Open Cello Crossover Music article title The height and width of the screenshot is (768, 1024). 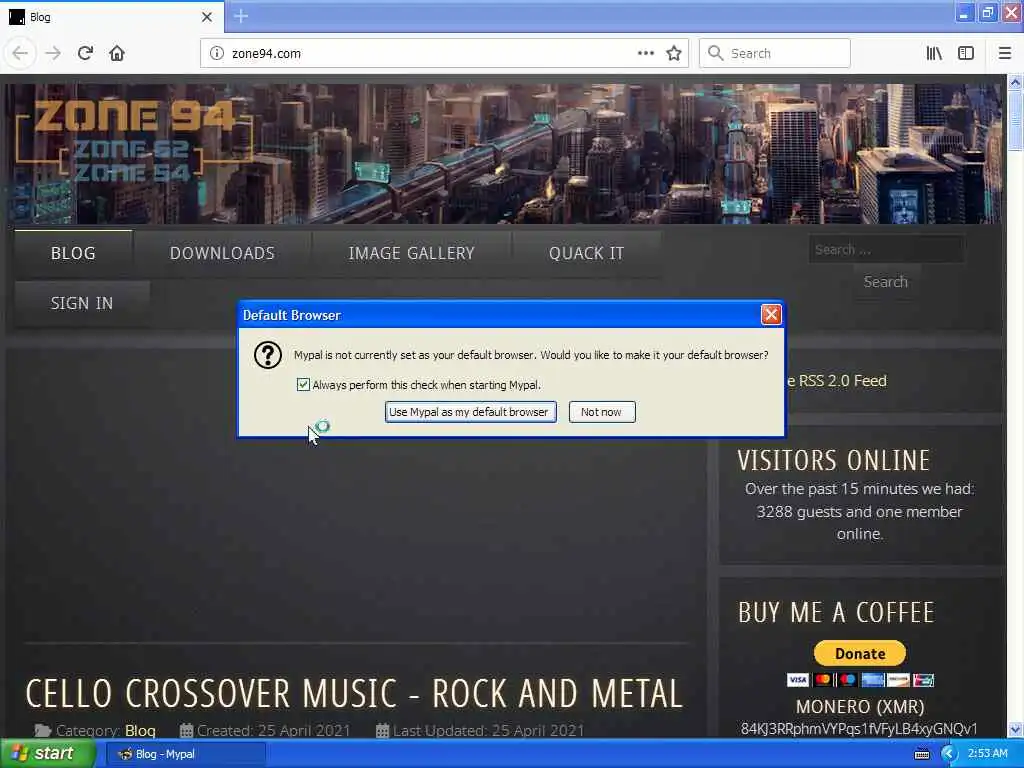pyautogui.click(x=355, y=694)
